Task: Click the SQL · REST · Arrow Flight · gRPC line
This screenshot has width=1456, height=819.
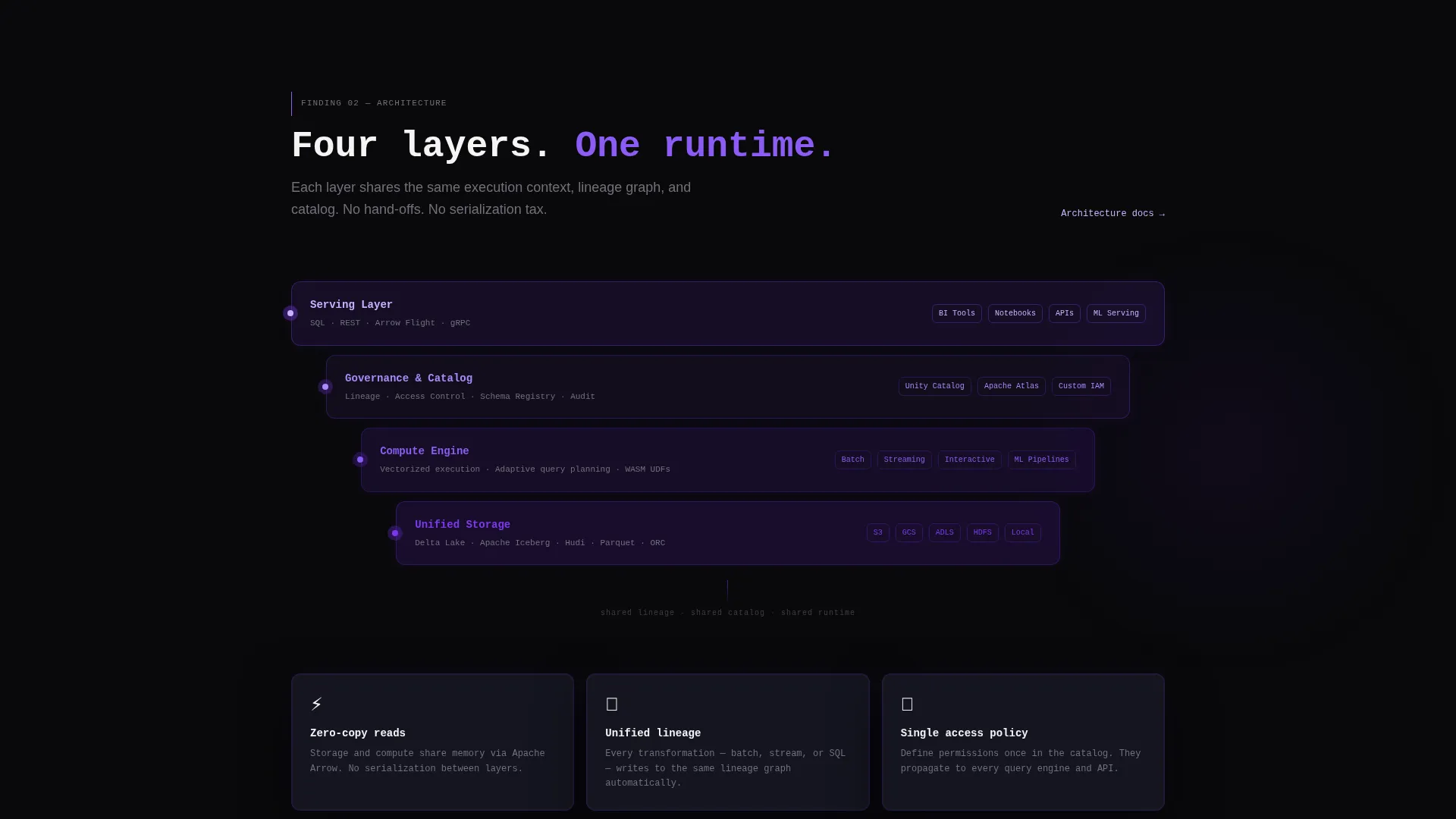Action: click(390, 323)
